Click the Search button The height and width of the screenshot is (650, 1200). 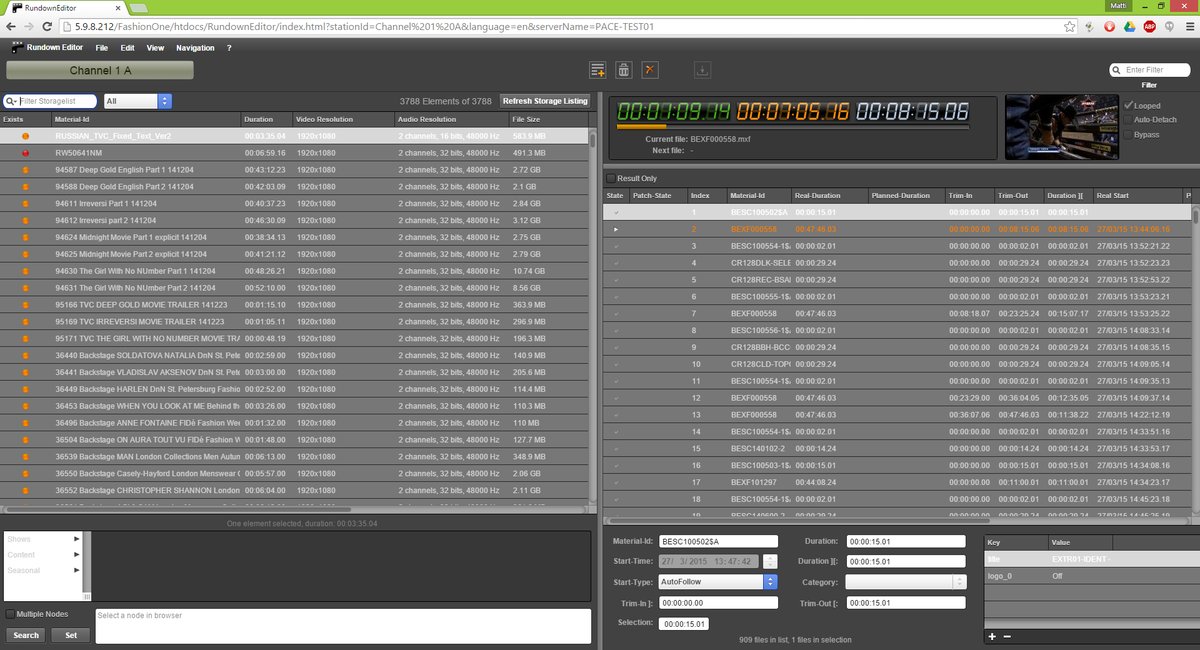pos(26,635)
